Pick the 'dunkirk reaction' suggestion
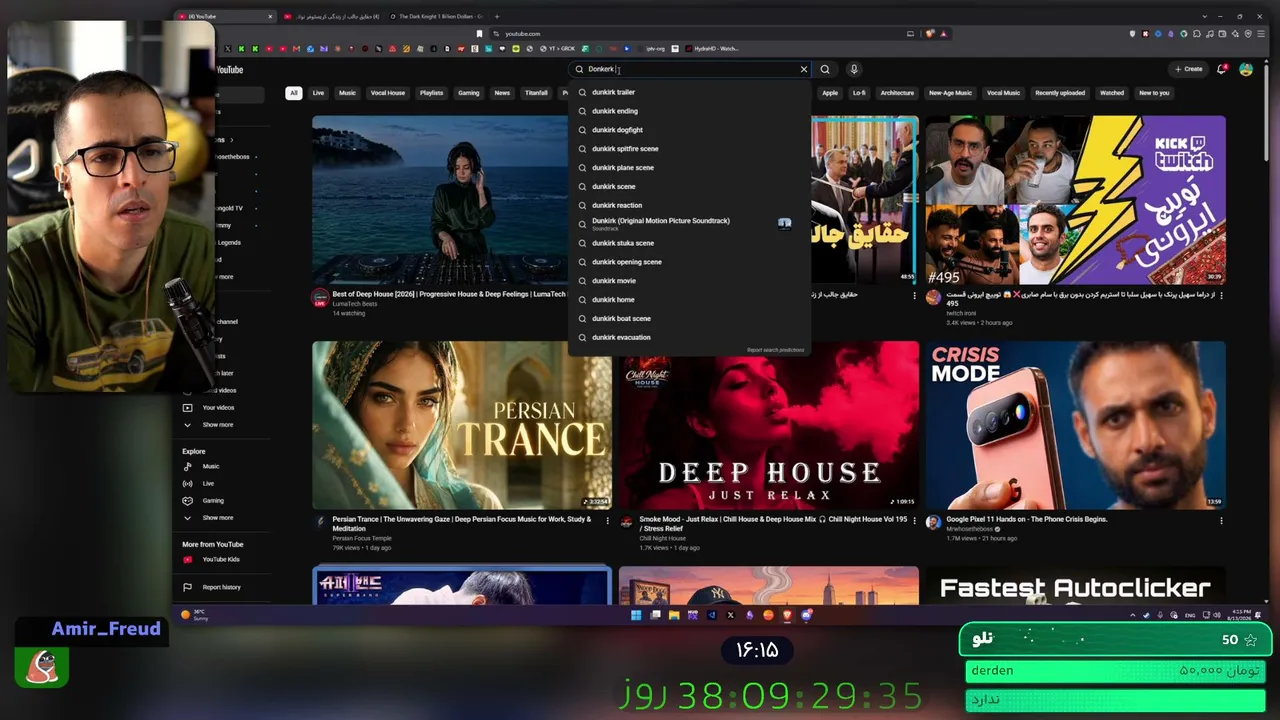 [689, 205]
